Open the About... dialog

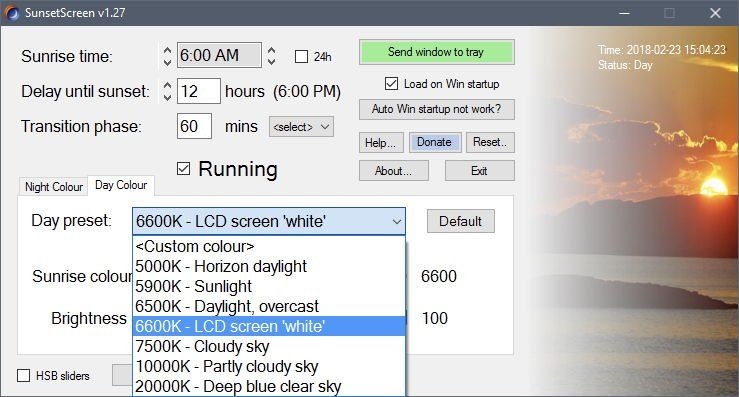click(x=394, y=171)
